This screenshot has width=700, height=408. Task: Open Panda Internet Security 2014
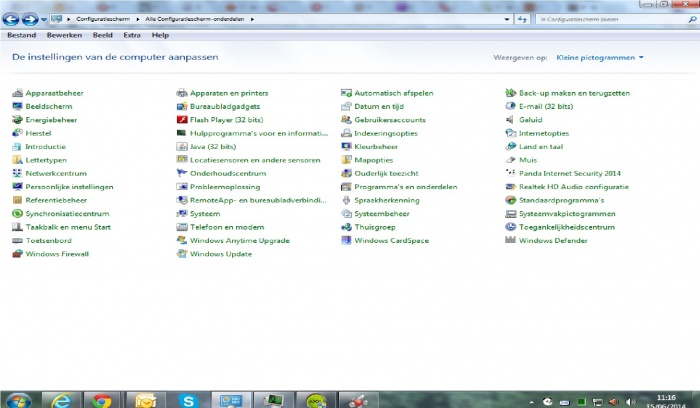tap(570, 173)
